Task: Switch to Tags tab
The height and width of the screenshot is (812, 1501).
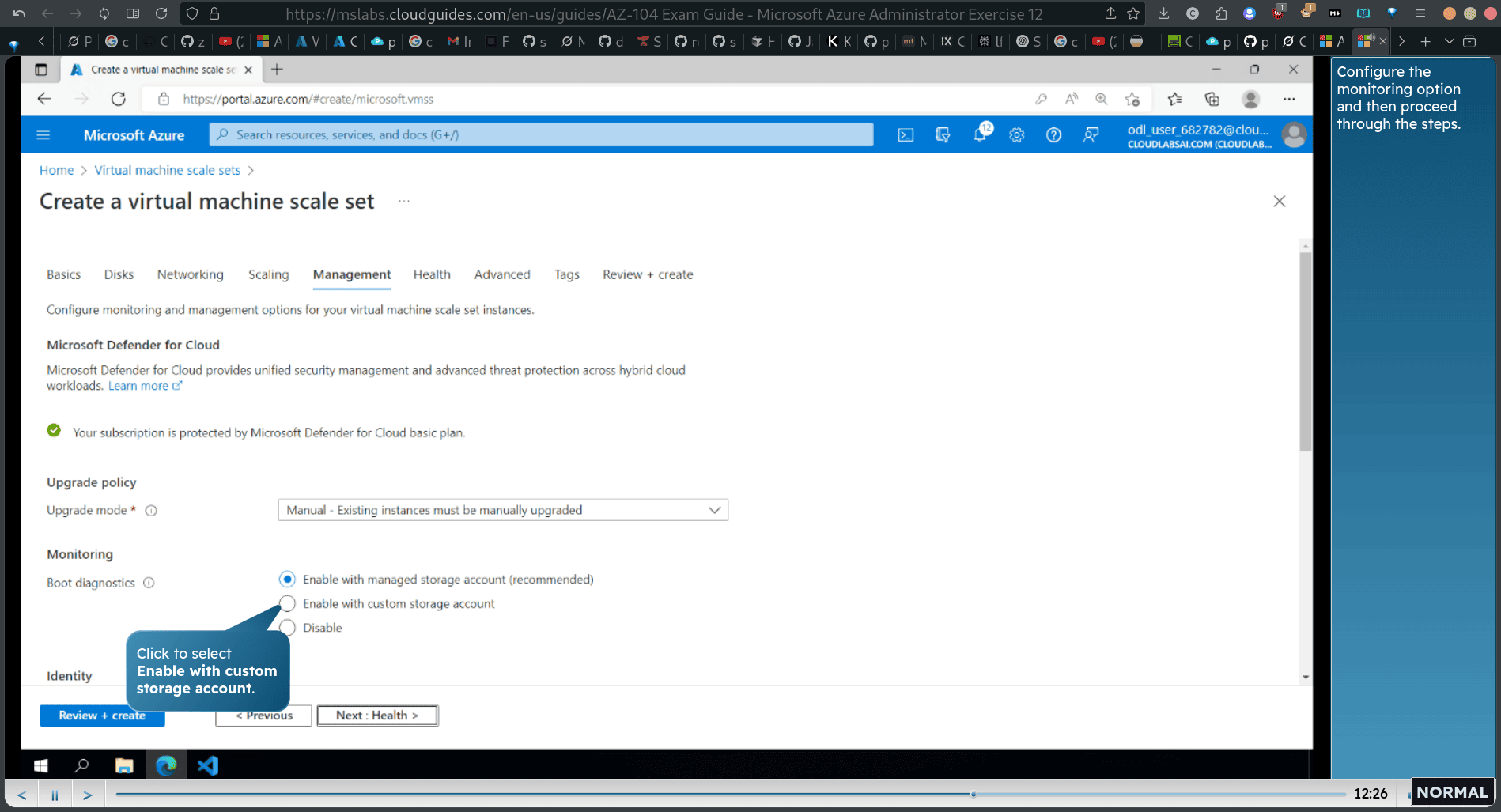Action: [566, 274]
